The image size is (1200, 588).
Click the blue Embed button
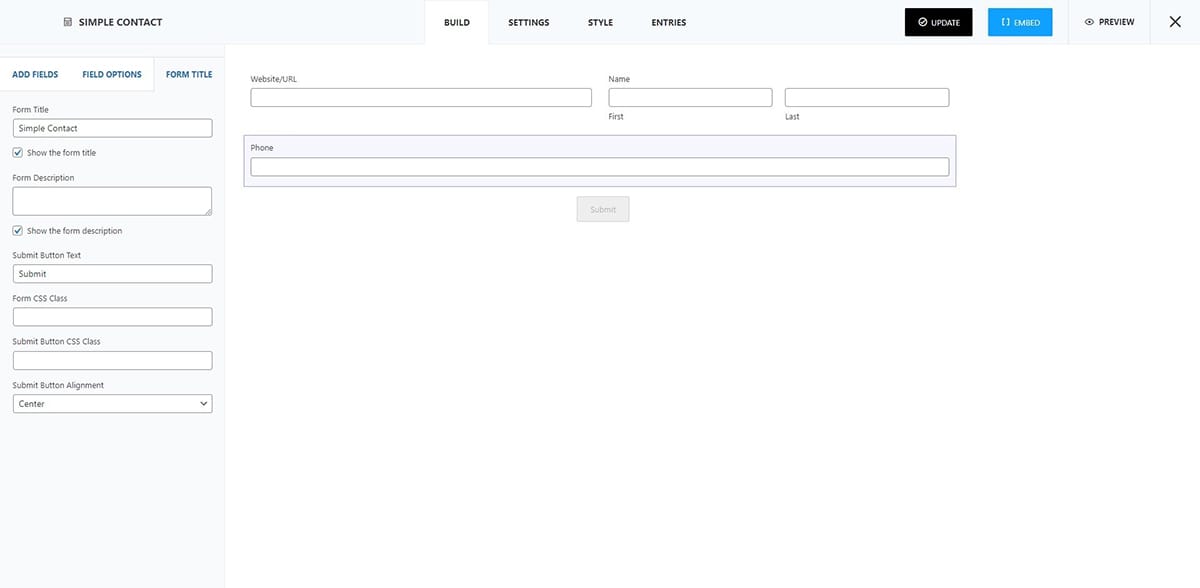(1020, 22)
